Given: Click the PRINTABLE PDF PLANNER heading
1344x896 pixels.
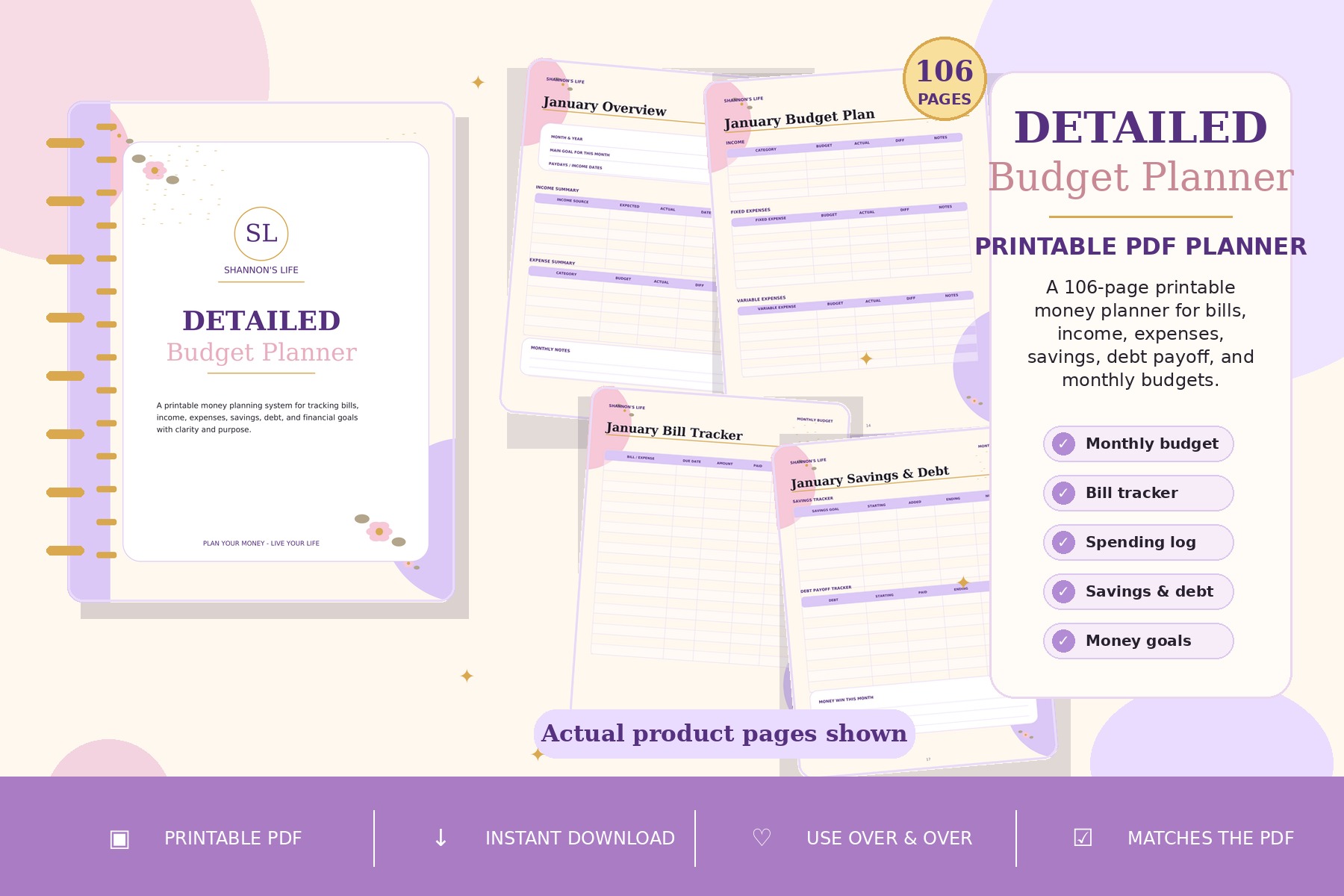Looking at the screenshot, I should coord(1141,246).
